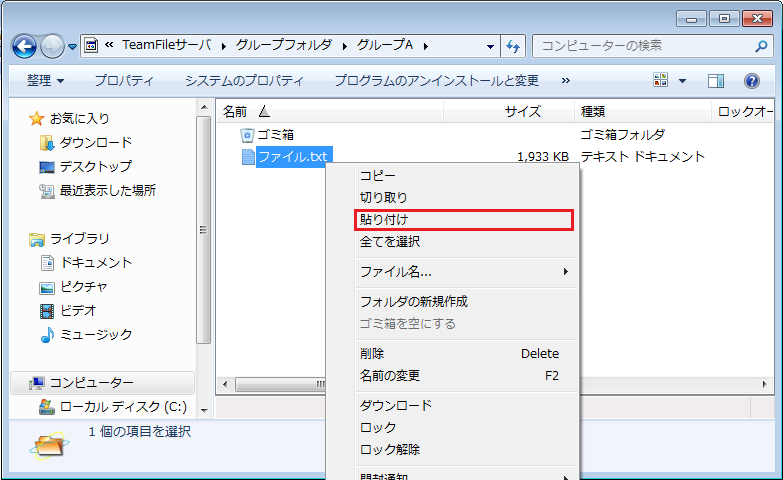This screenshot has width=783, height=480.
Task: Expand the 整理 dropdown menu
Action: 46,80
